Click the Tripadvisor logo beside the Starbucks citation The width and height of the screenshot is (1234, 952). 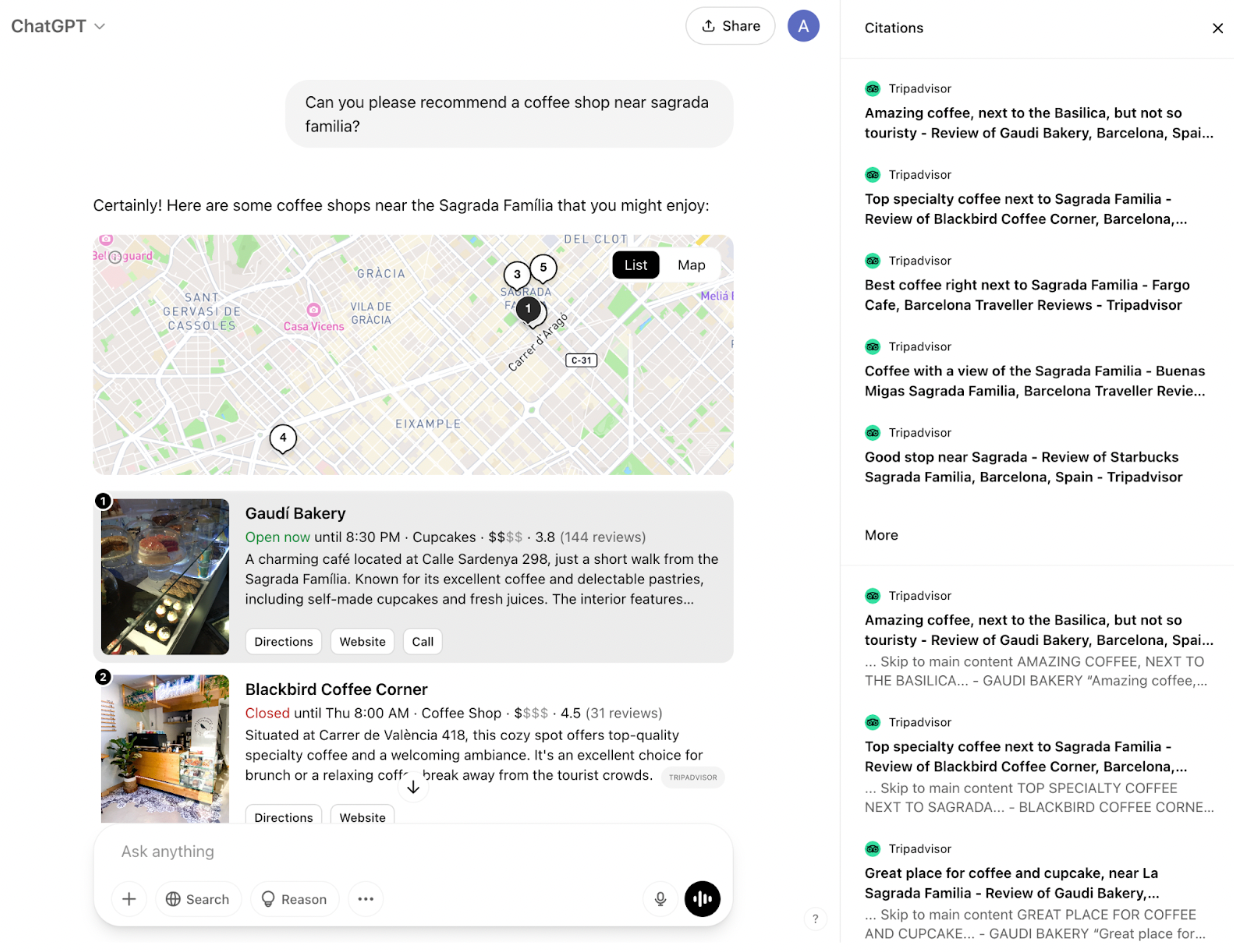[x=873, y=432]
